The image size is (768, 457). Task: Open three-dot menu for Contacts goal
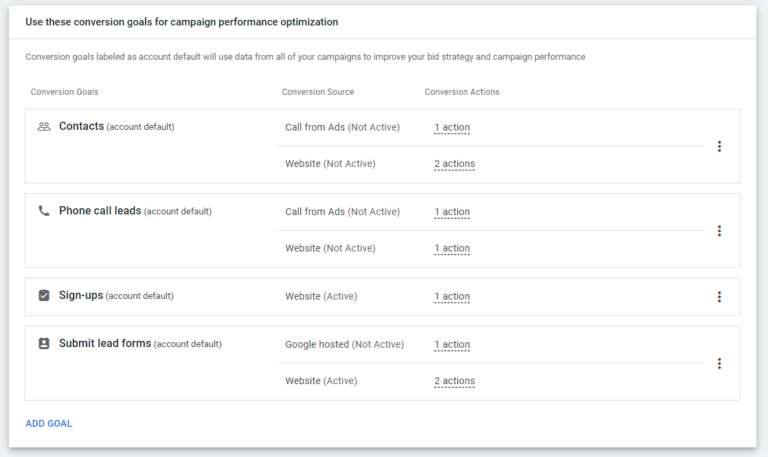[x=719, y=146]
